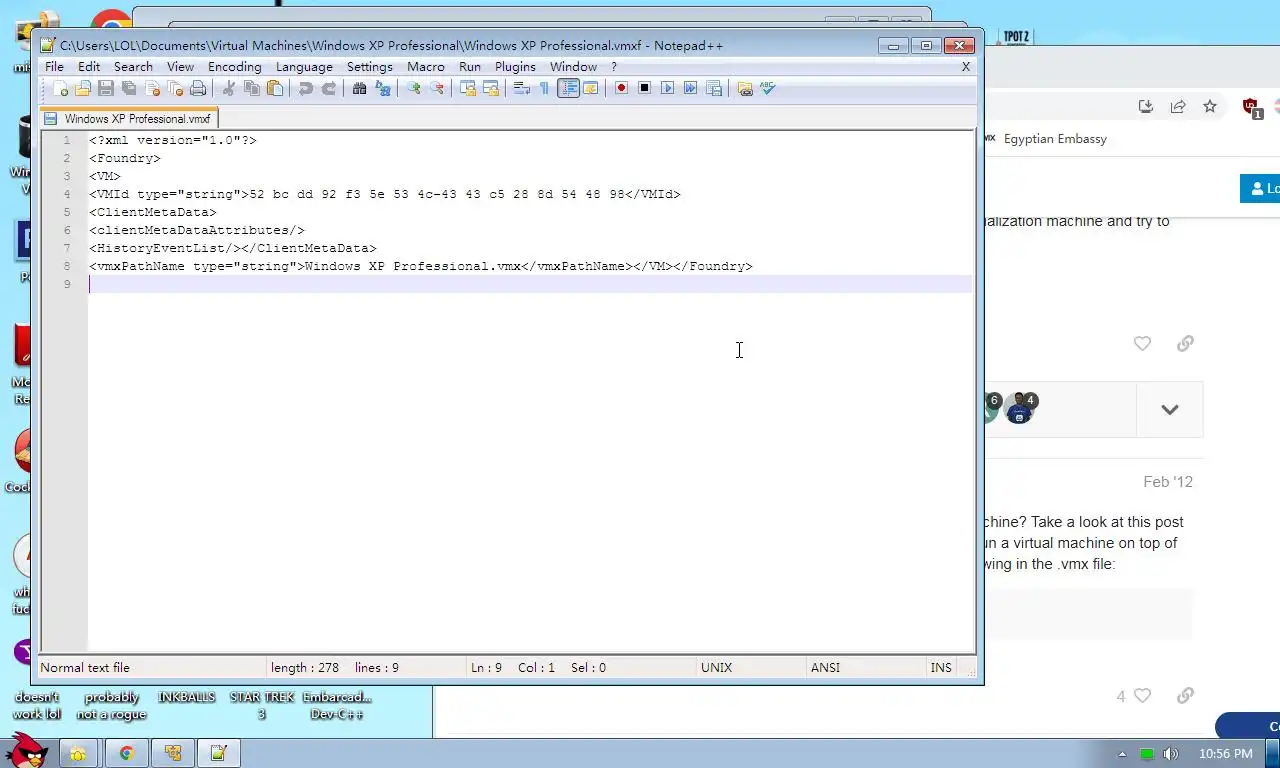
Task: Save current recorded macro icon
Action: click(x=713, y=88)
